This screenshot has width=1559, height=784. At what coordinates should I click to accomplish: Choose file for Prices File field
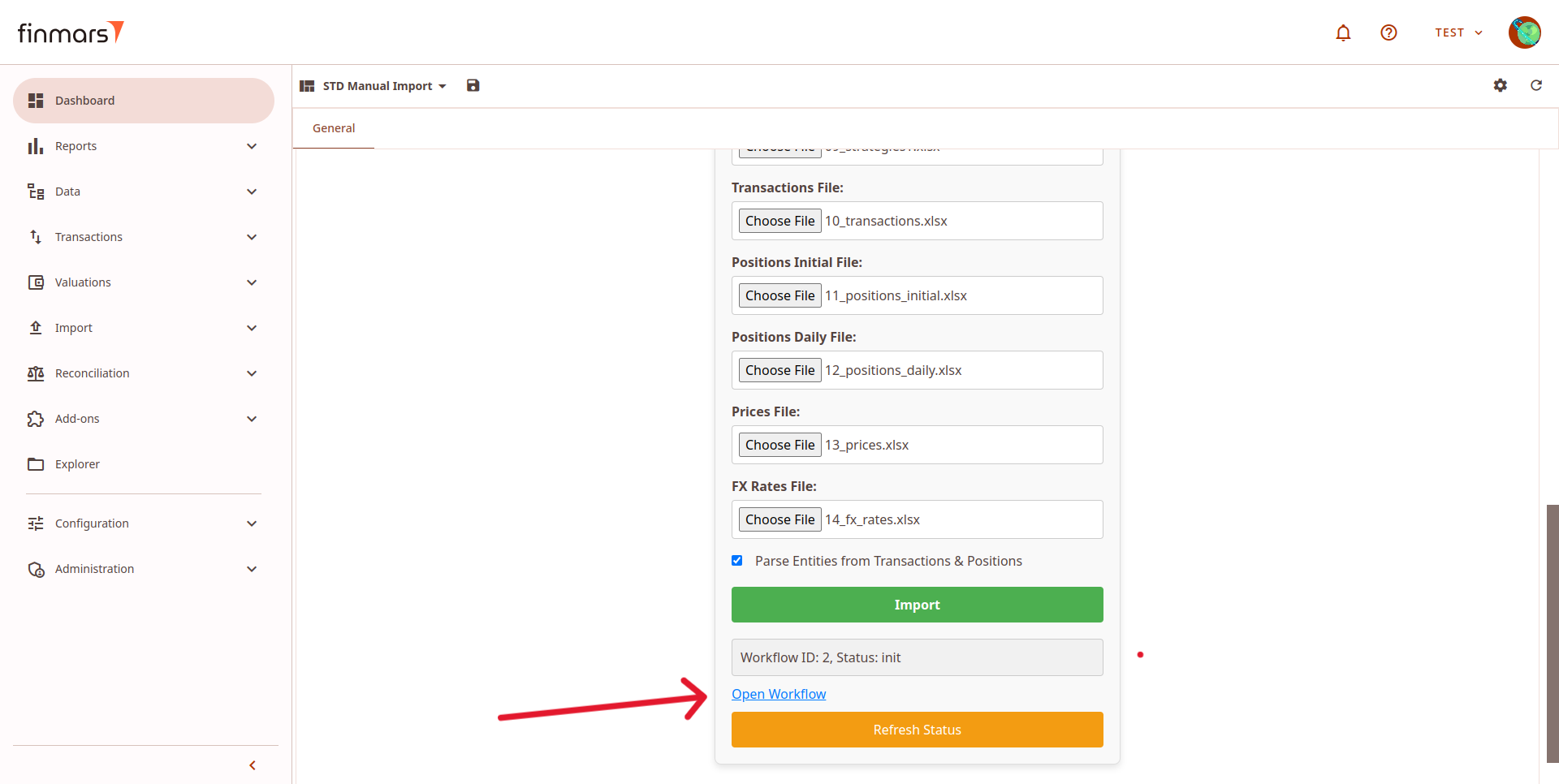(x=779, y=445)
